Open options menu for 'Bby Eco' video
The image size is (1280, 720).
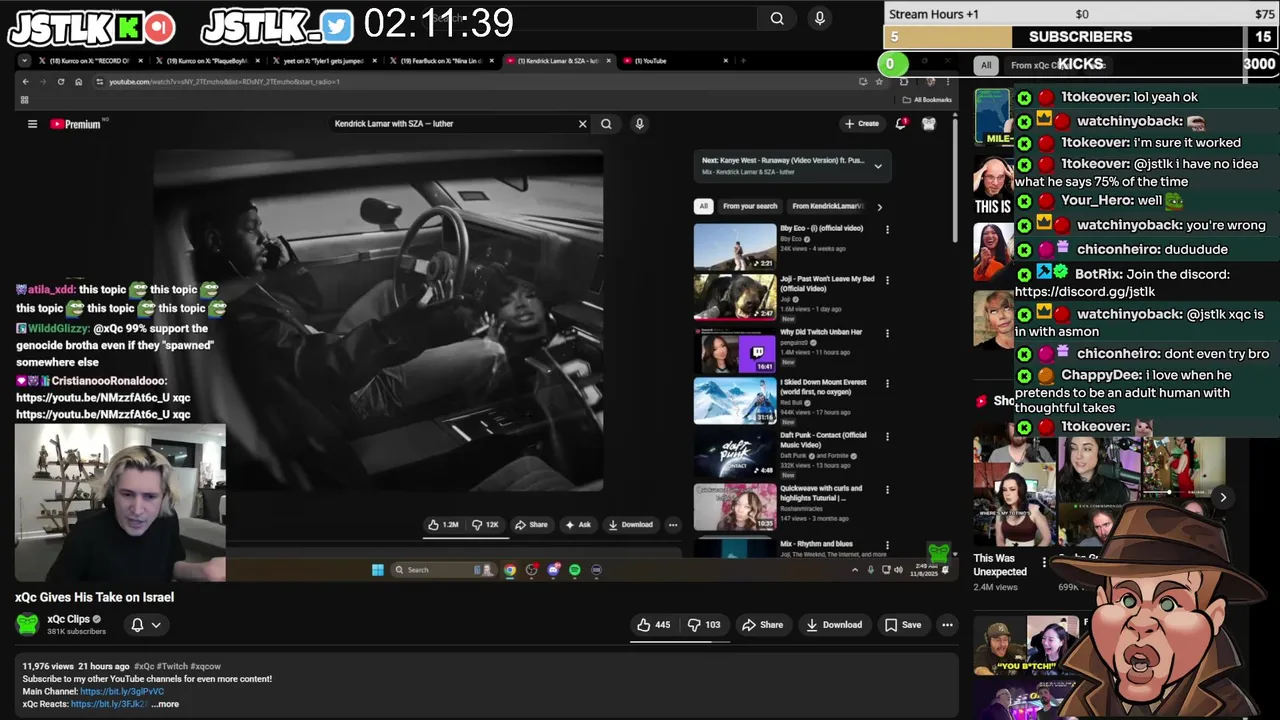click(887, 230)
